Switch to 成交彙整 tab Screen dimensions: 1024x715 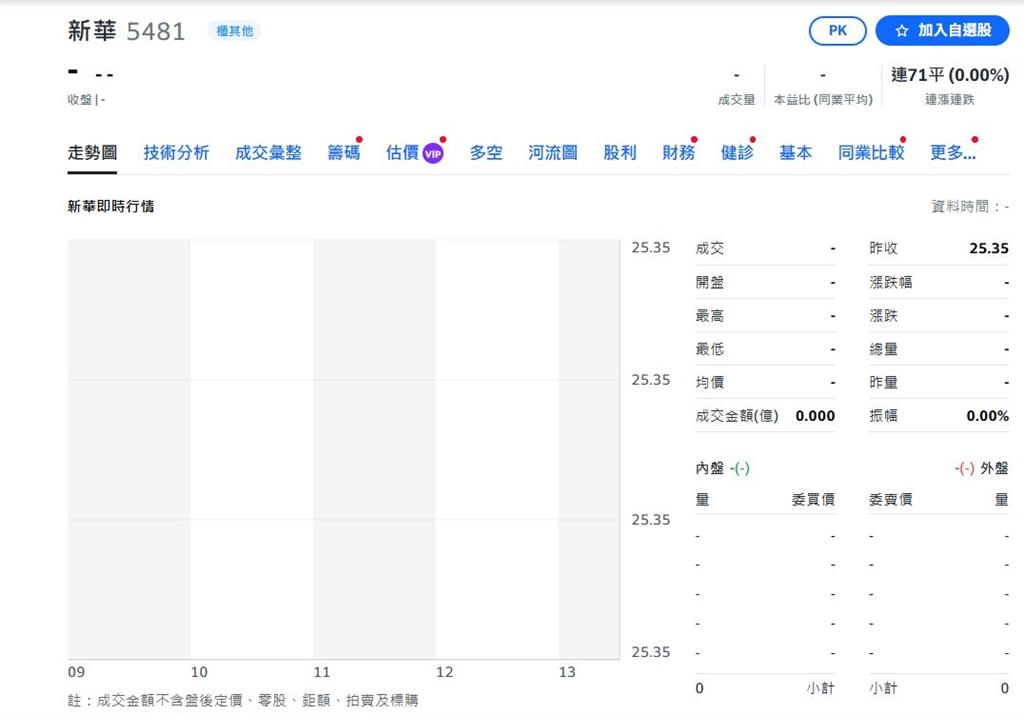[x=268, y=153]
